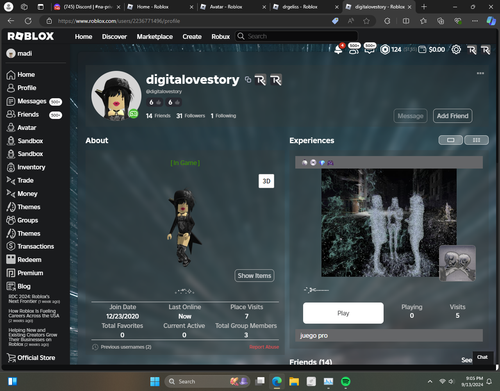Viewport: 500px width, 391px height.
Task: Click the Roblox logo
Action: pos(31,36)
